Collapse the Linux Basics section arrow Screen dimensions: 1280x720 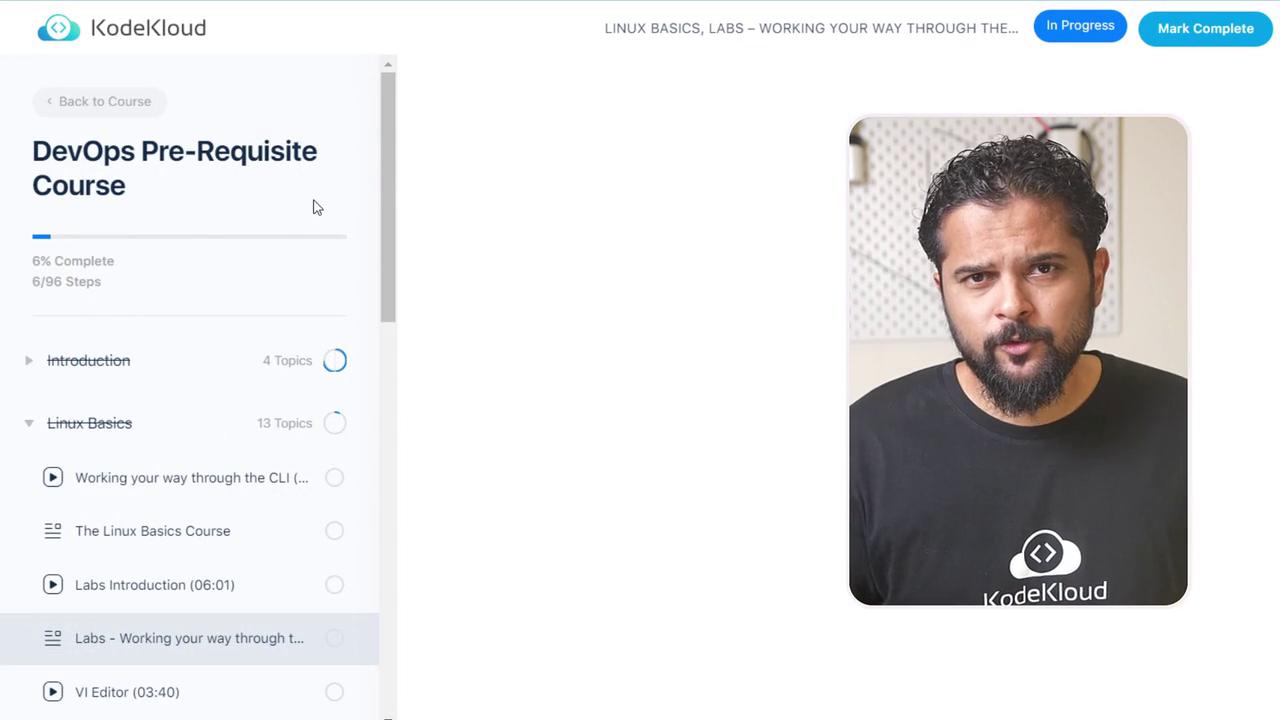[x=28, y=423]
